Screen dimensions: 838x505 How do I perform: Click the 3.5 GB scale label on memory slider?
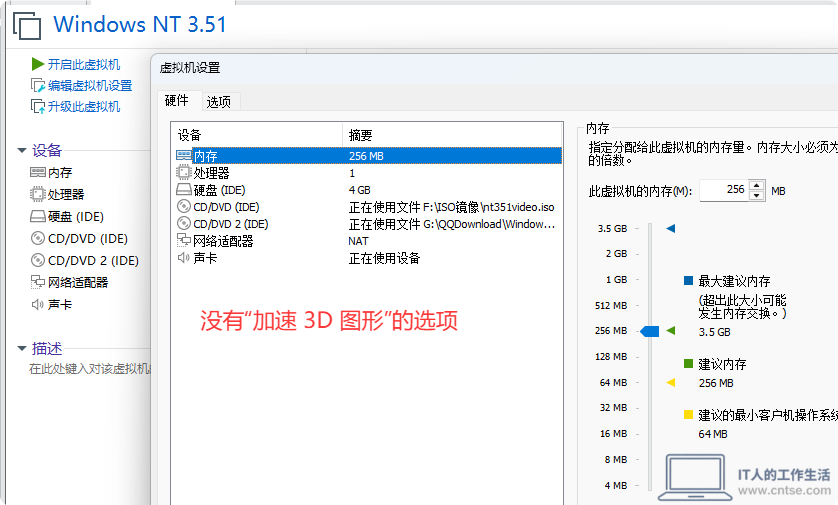[x=612, y=229]
